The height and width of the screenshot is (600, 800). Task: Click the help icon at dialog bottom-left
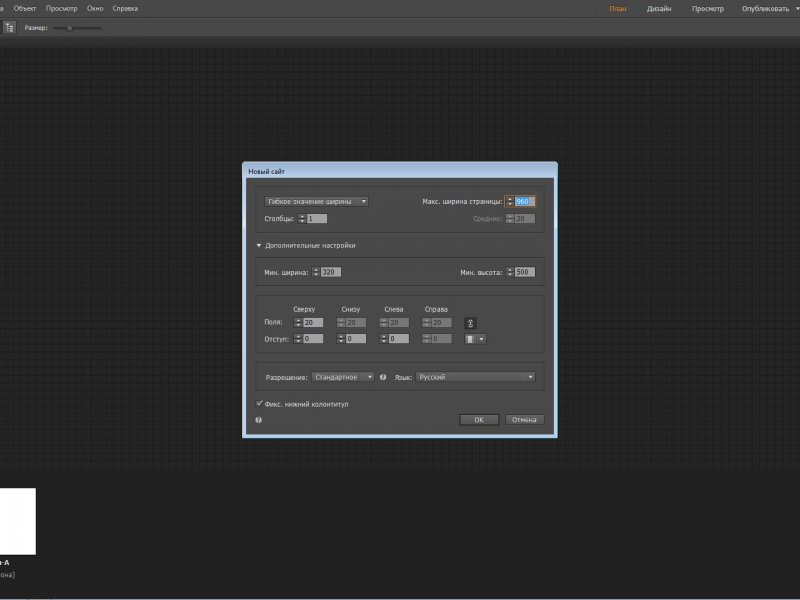click(259, 420)
